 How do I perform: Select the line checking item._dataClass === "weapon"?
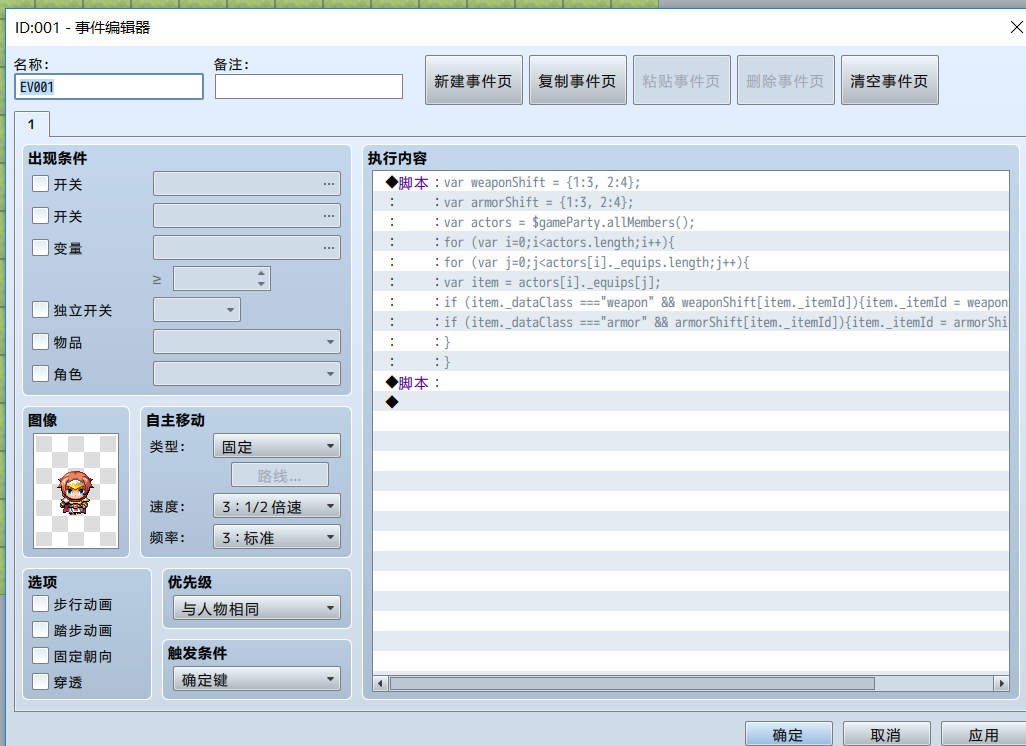click(690, 302)
